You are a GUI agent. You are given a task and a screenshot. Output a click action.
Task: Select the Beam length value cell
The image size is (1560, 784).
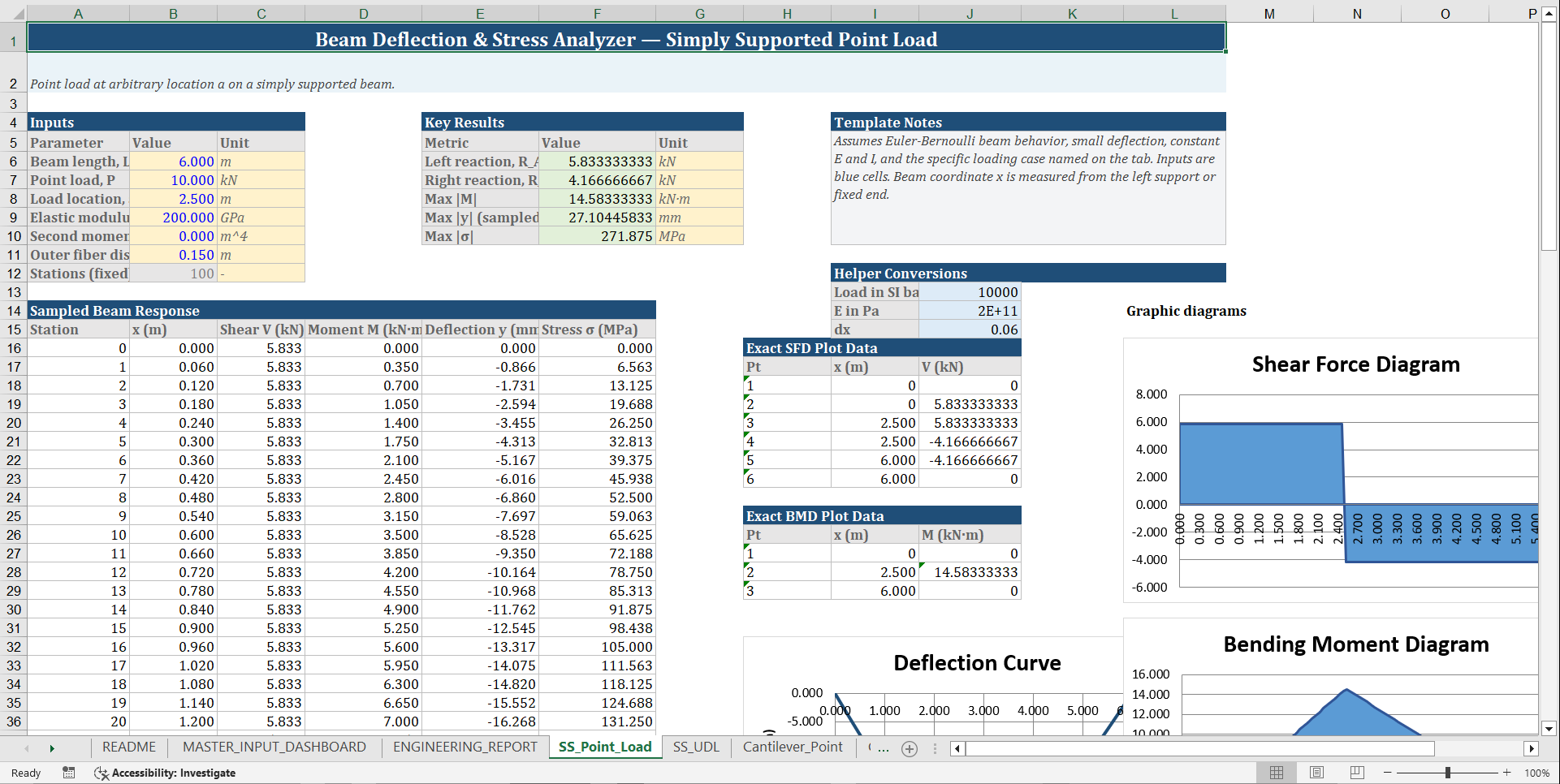coord(173,162)
